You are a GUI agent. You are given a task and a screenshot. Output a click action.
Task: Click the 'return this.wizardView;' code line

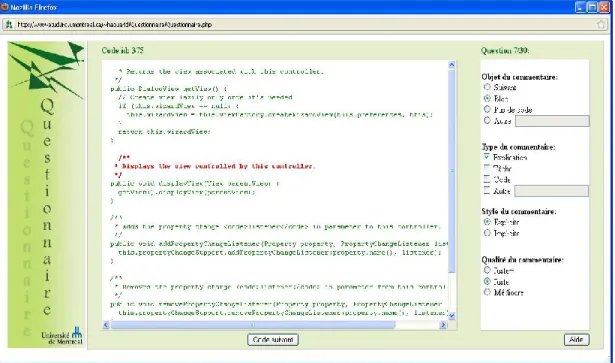pos(164,132)
